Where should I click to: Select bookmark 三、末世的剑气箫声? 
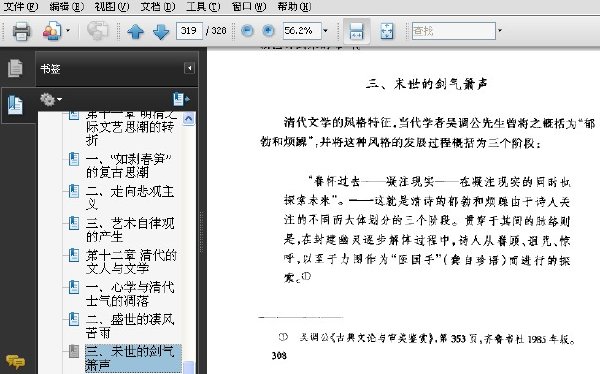coord(133,358)
